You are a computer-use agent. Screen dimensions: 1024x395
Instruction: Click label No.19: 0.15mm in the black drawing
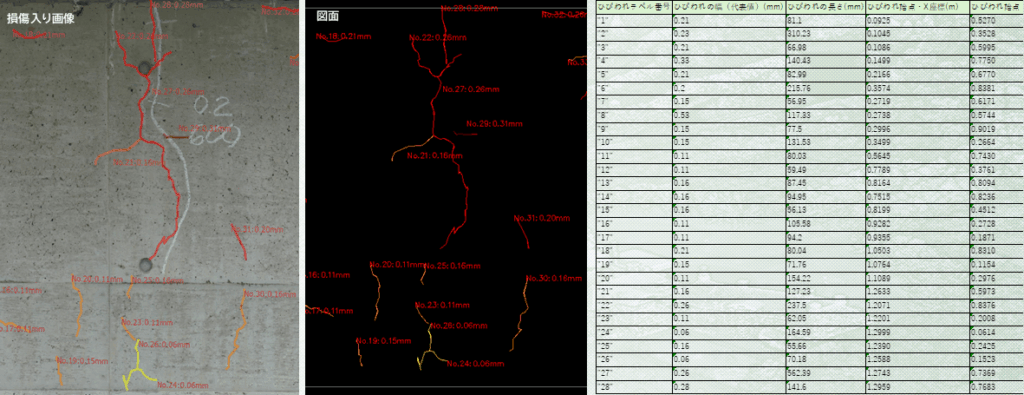pos(384,341)
